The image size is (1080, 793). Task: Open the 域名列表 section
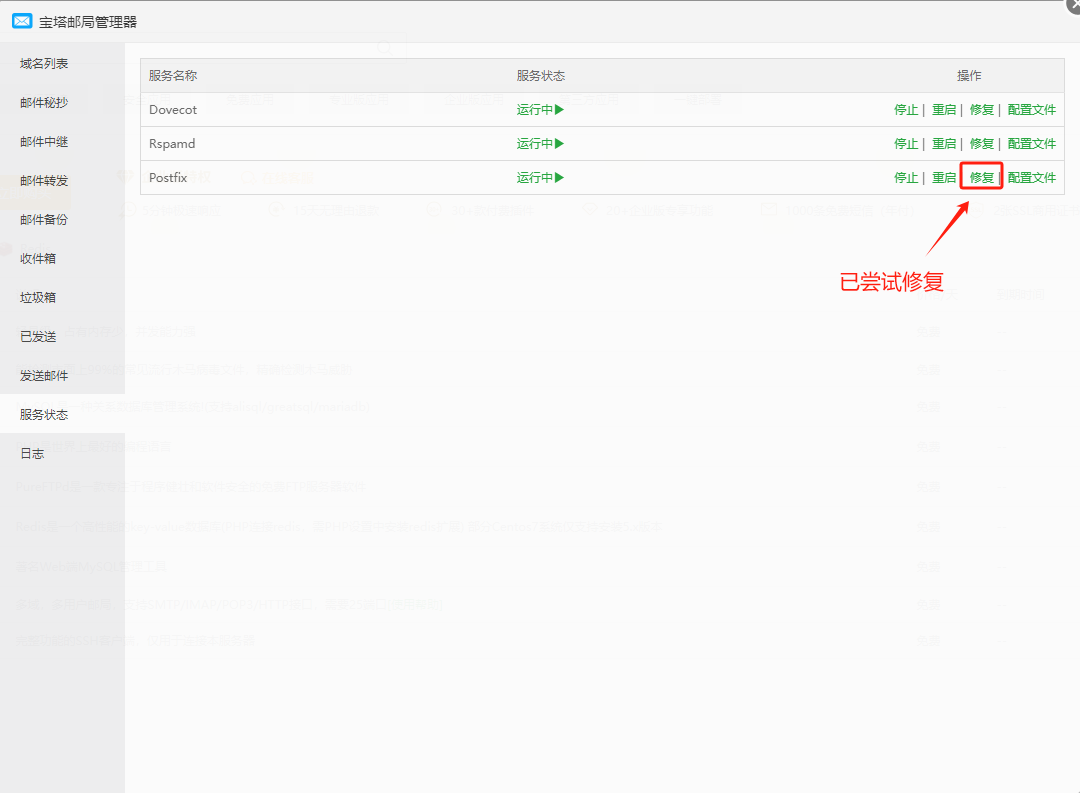point(44,63)
